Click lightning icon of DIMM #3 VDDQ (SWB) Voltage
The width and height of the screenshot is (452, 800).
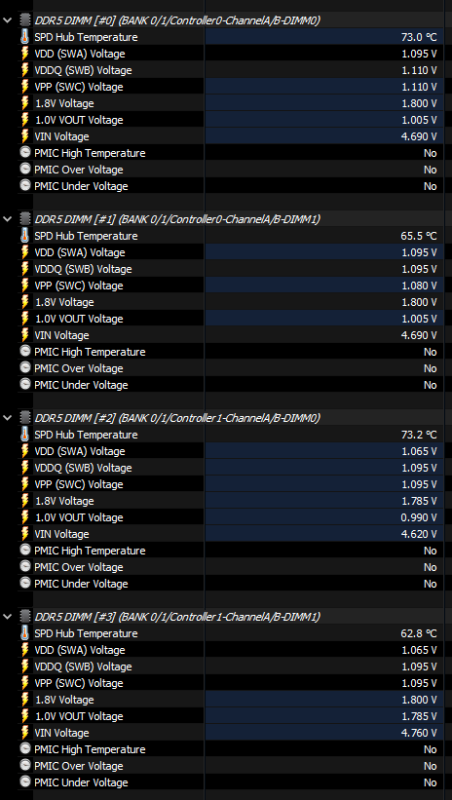coord(25,666)
